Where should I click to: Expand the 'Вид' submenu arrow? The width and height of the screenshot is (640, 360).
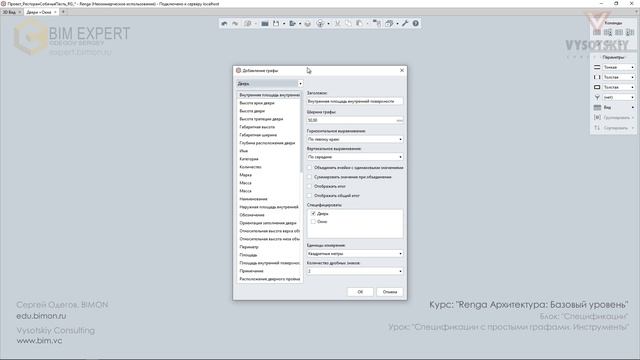click(633, 107)
